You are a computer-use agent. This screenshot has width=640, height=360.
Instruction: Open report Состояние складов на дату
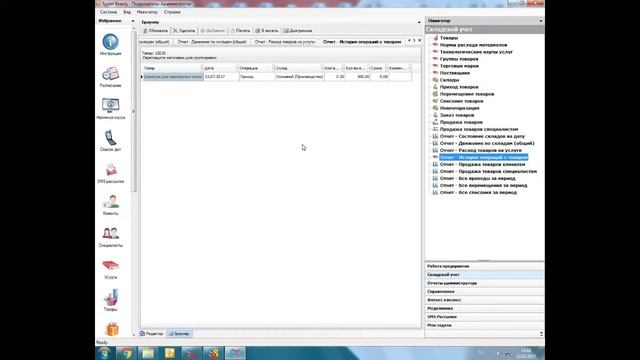pyautogui.click(x=482, y=136)
